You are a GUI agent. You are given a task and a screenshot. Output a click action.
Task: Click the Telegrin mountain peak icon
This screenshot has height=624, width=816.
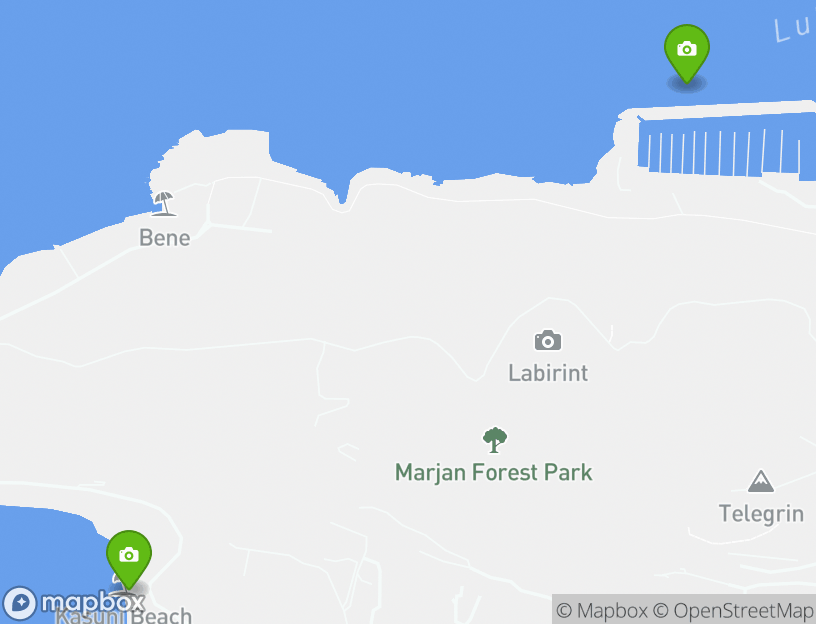761,481
